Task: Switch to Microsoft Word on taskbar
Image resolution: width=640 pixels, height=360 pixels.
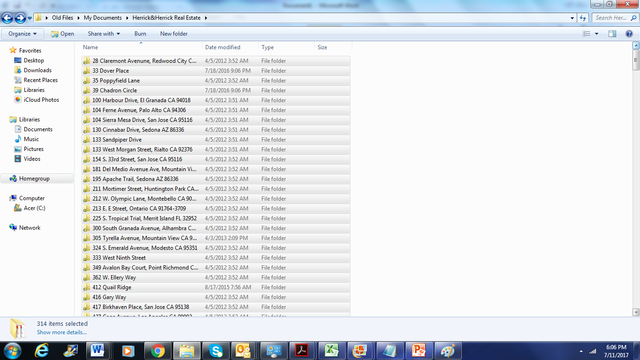Action: pyautogui.click(x=98, y=351)
